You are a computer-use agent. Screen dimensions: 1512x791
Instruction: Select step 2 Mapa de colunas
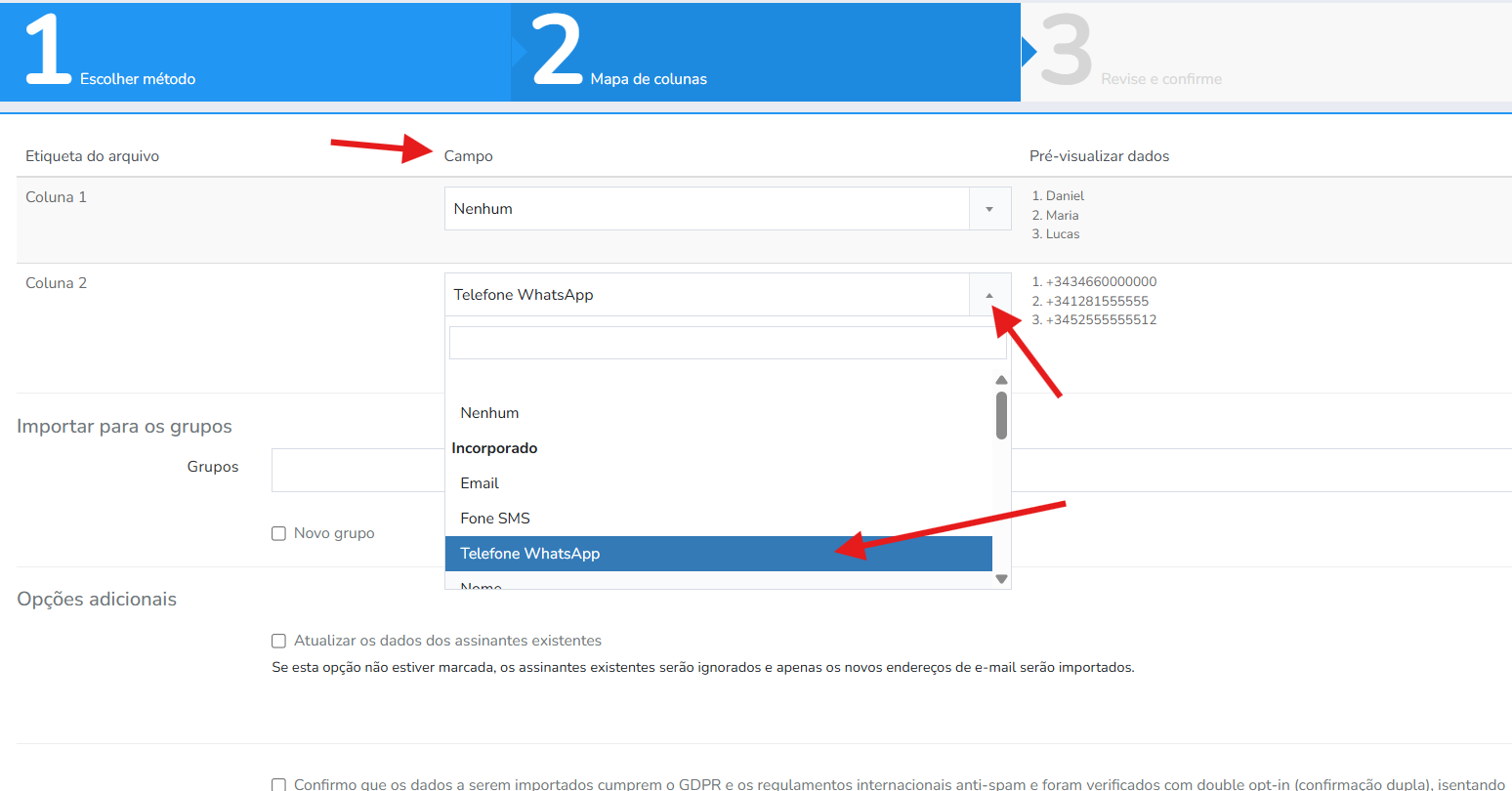tap(766, 52)
